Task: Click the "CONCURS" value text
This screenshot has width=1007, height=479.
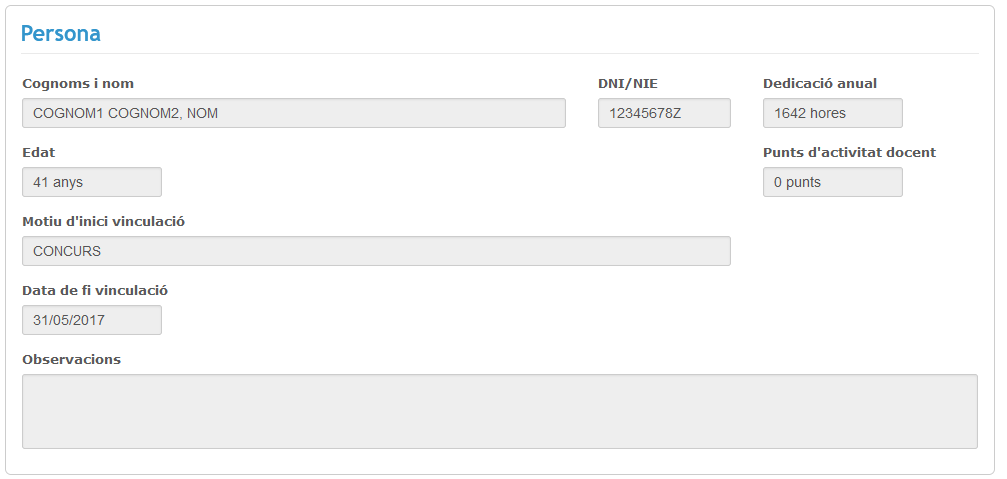Action: [x=67, y=251]
